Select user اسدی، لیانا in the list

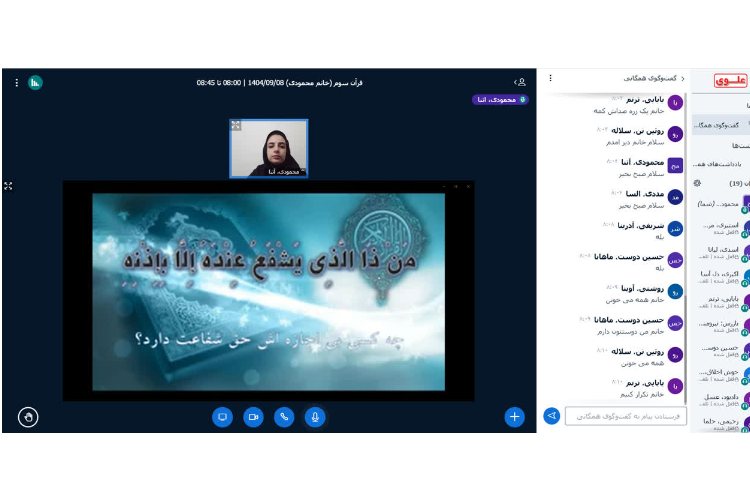pyautogui.click(x=722, y=252)
